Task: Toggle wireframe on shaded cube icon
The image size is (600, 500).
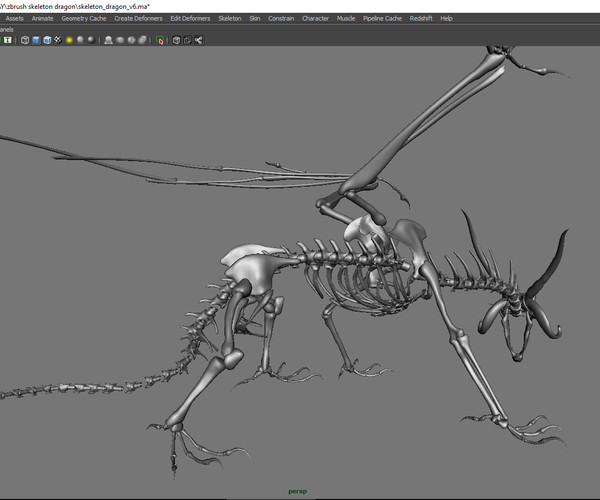Action: (47, 40)
